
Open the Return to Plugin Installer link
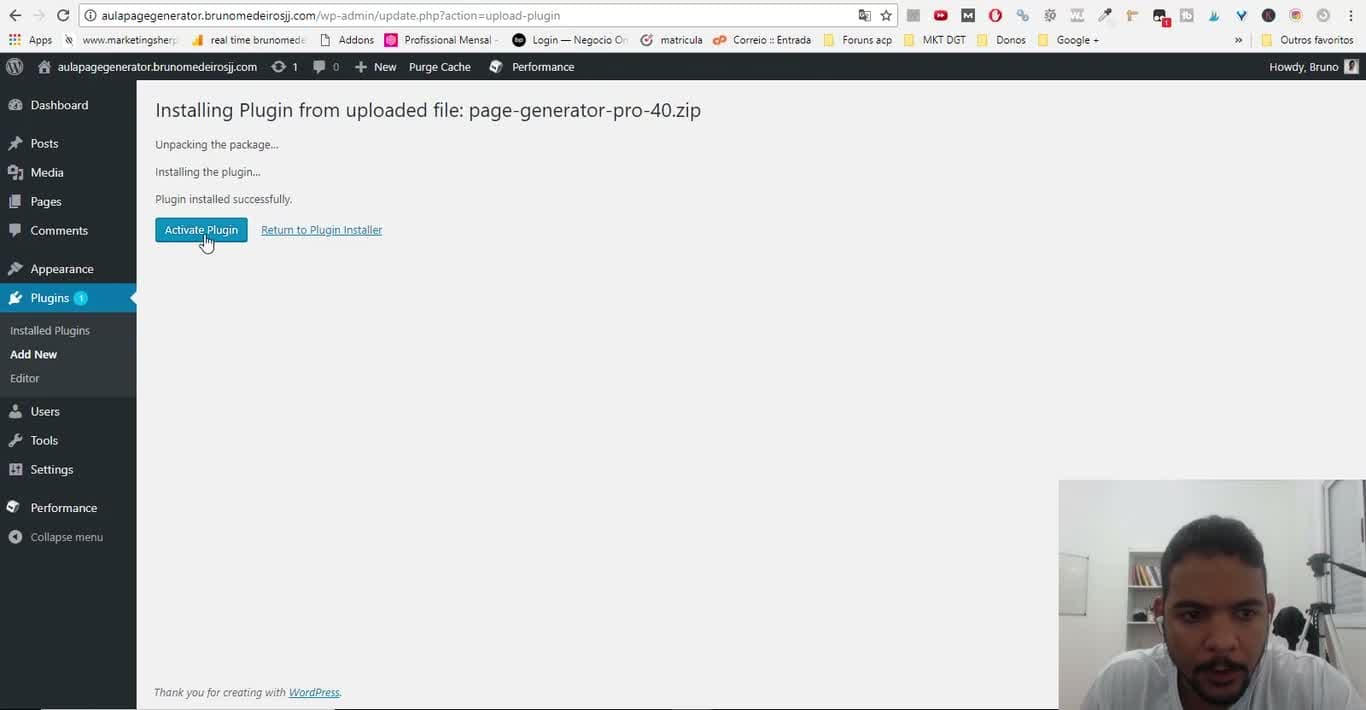pos(321,230)
